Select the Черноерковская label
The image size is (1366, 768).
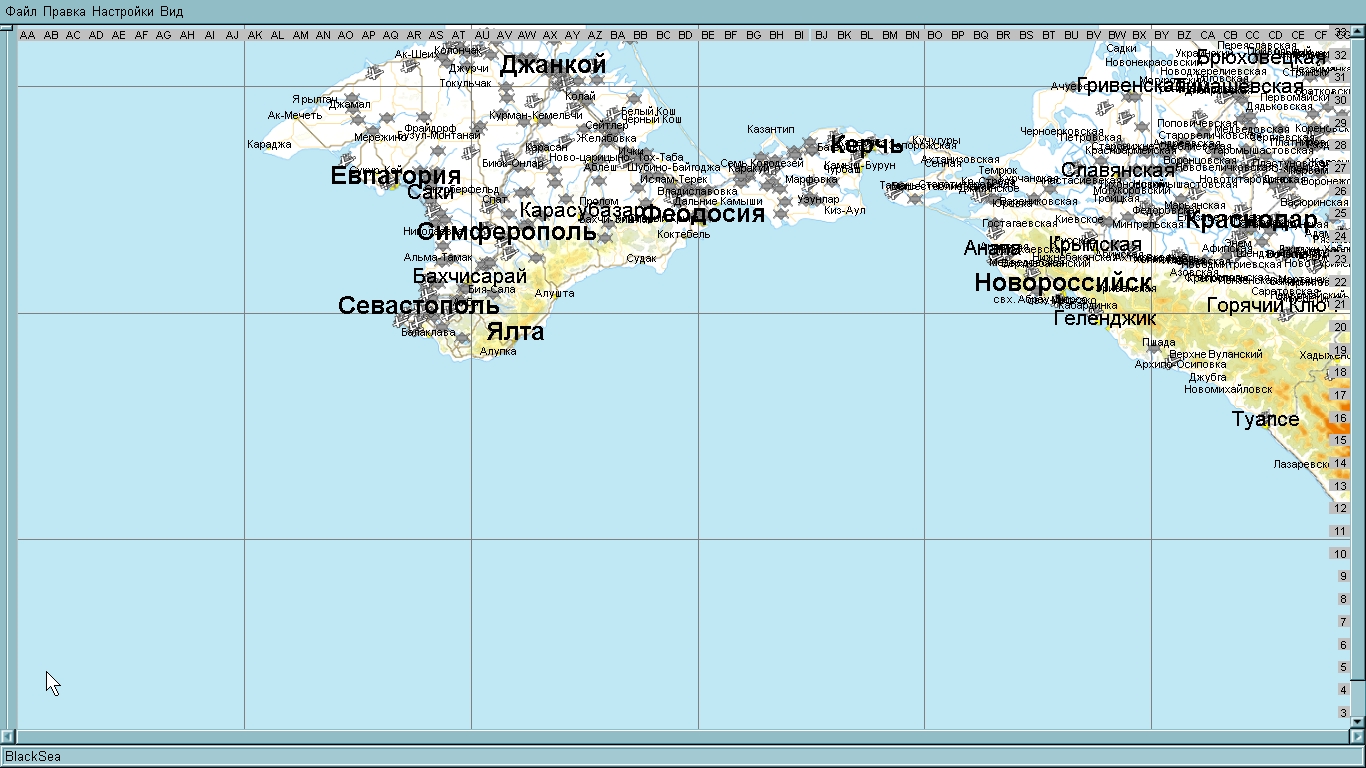pyautogui.click(x=1062, y=131)
